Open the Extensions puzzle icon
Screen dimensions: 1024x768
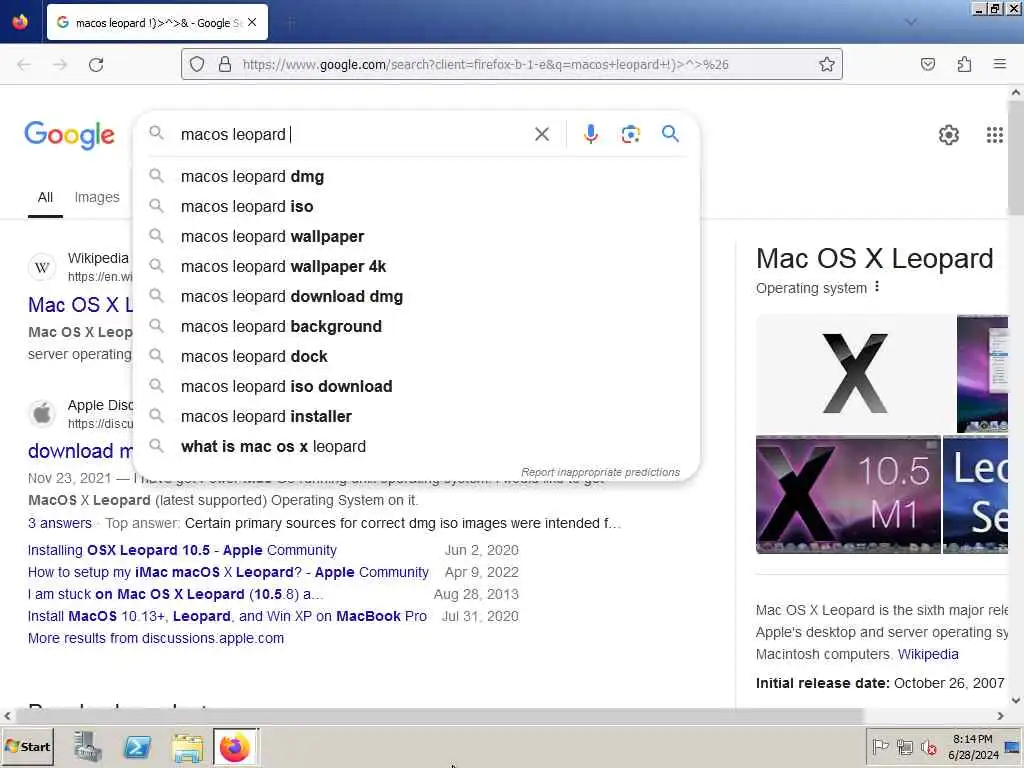964,64
